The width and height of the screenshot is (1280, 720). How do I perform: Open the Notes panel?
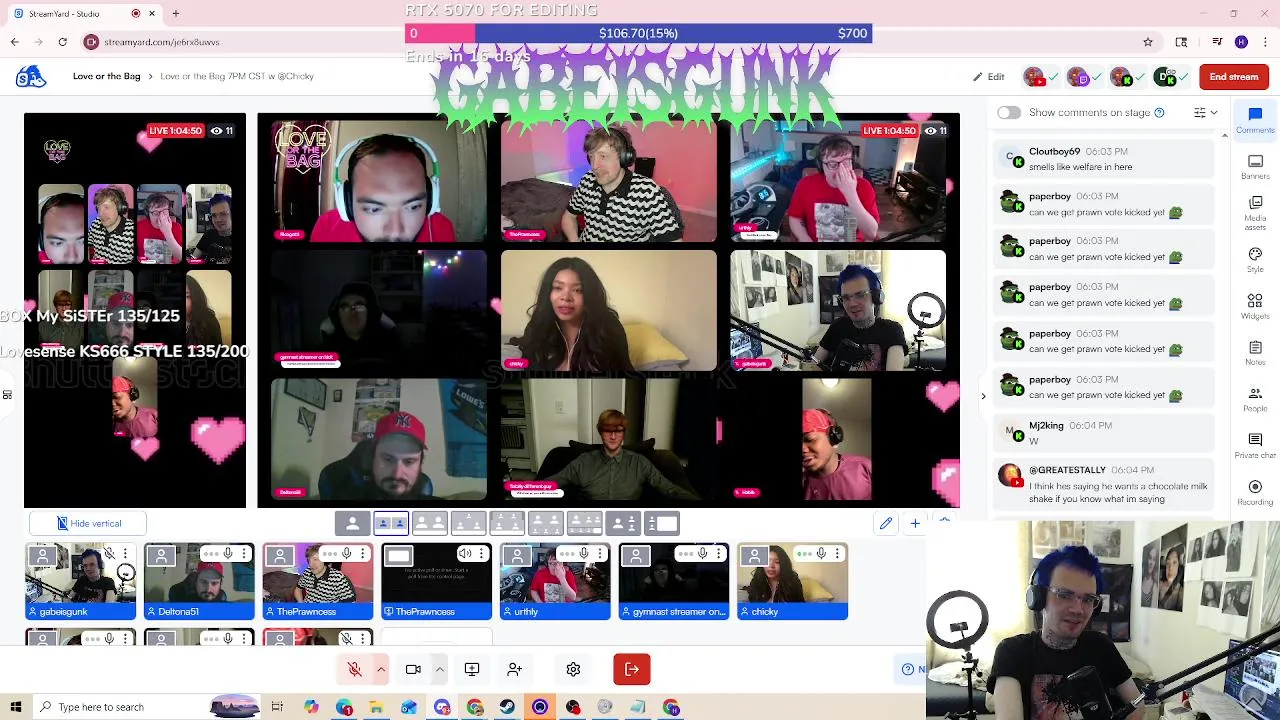tap(1255, 352)
